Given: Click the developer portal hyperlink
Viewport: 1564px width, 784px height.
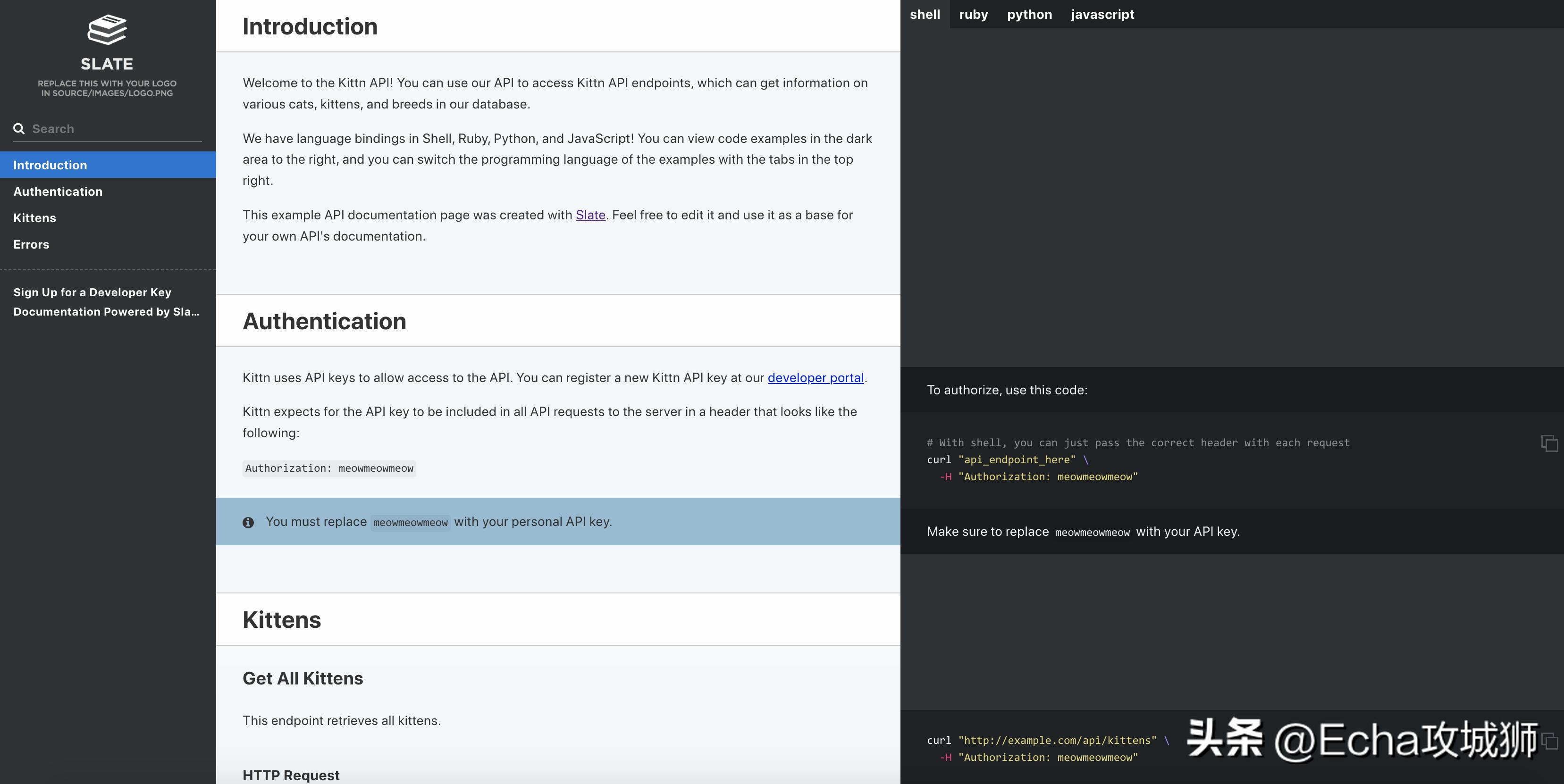Looking at the screenshot, I should pyautogui.click(x=815, y=377).
